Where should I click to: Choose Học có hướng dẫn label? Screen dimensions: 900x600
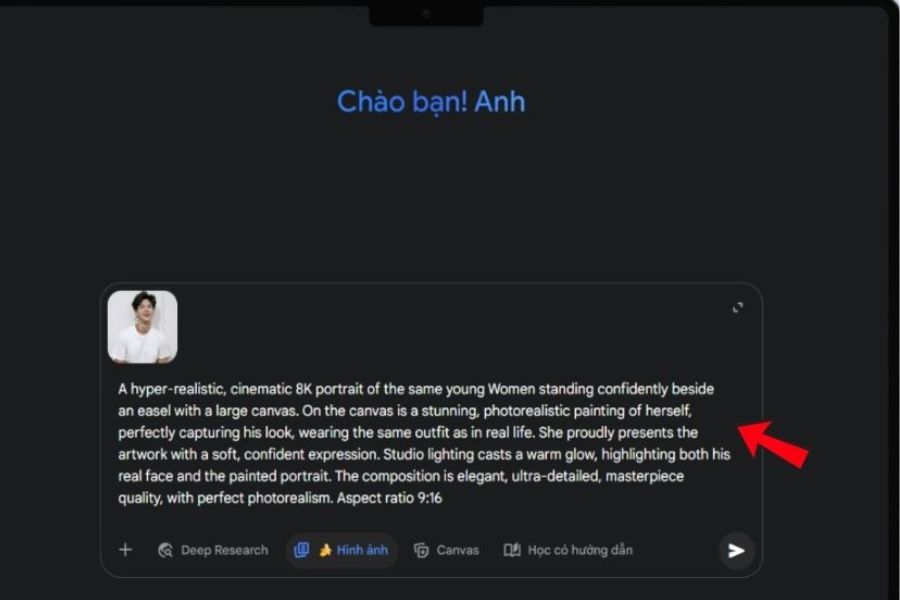pyautogui.click(x=580, y=550)
